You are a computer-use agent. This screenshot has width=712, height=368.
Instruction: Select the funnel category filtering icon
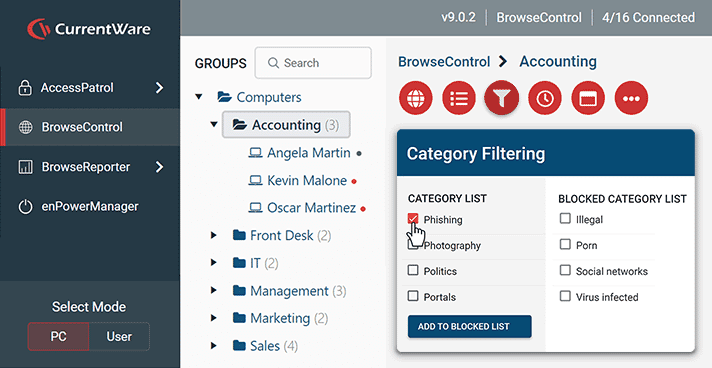(502, 98)
